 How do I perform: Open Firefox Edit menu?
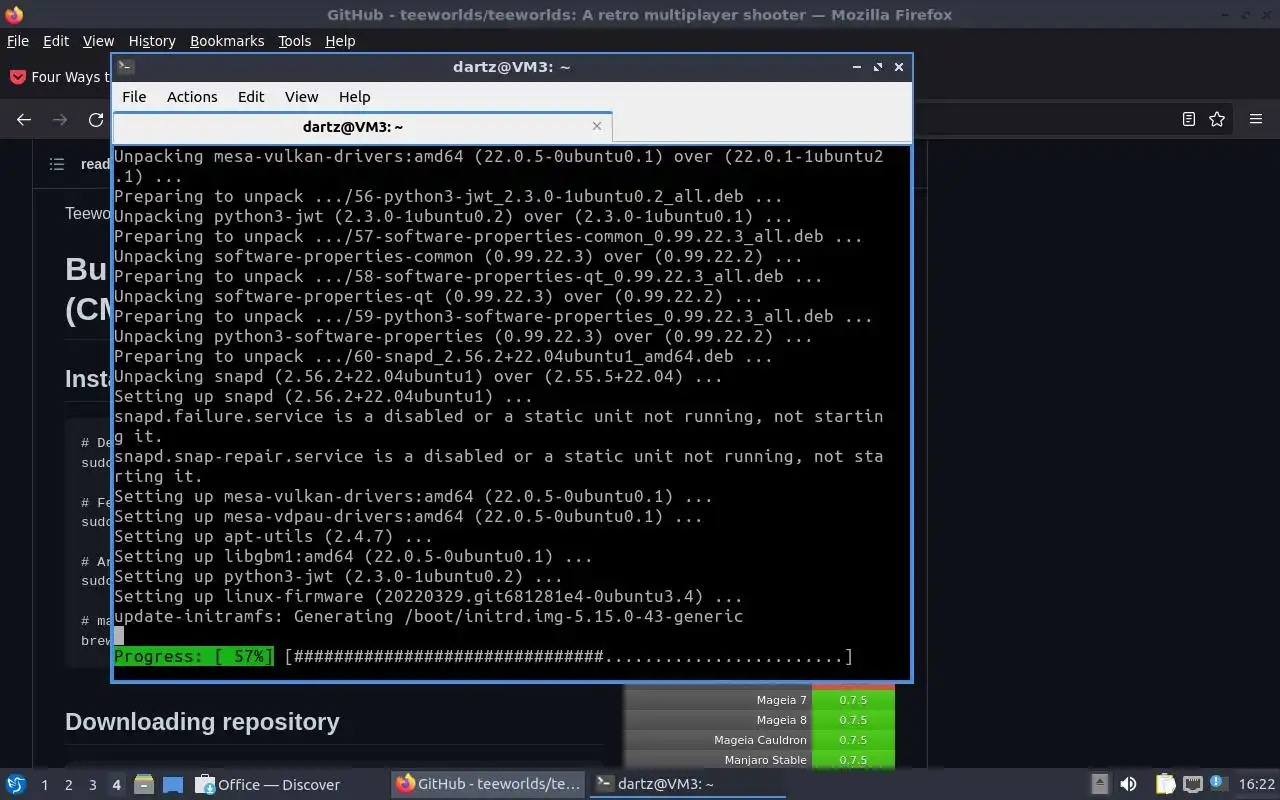tap(56, 41)
